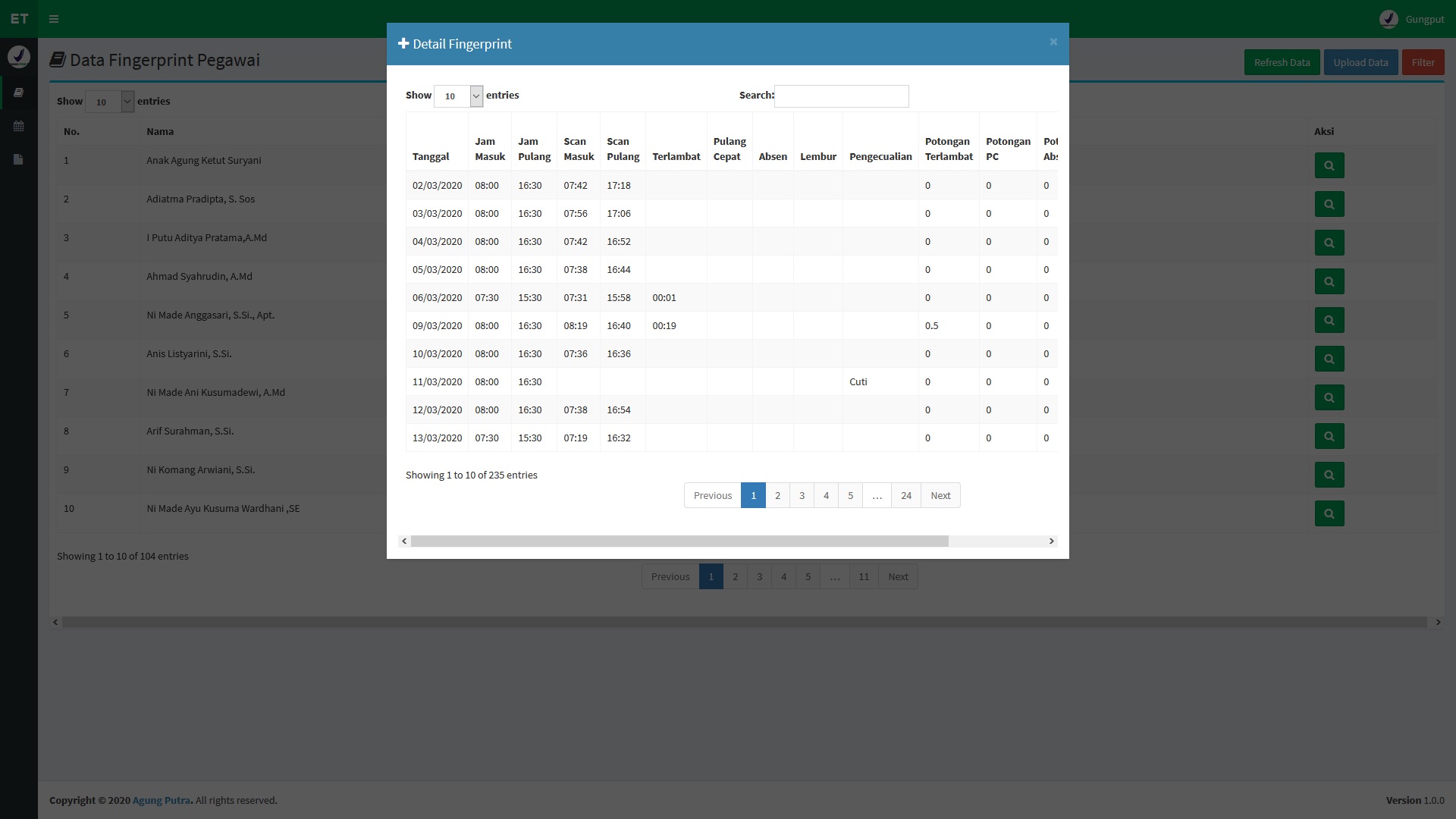This screenshot has height=819, width=1456.
Task: Close the Detail Fingerprint modal
Action: click(x=1053, y=42)
